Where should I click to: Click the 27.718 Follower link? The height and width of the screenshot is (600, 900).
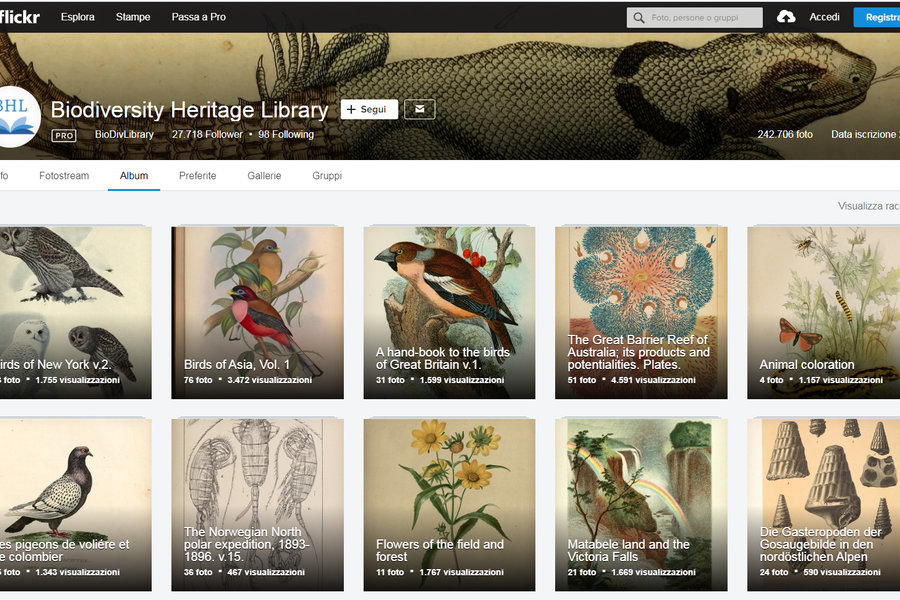click(x=207, y=134)
